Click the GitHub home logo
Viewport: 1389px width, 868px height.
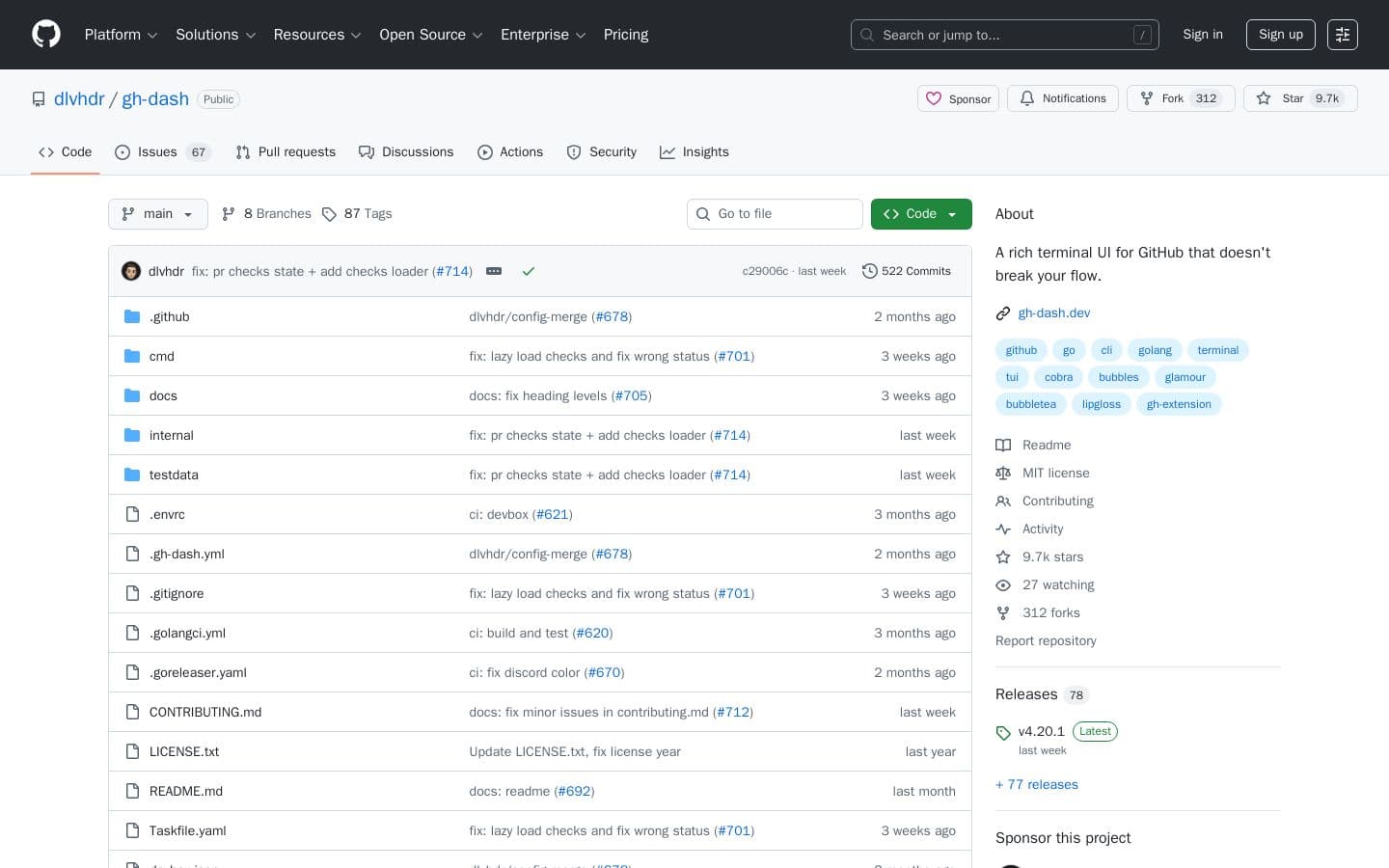pos(45,34)
